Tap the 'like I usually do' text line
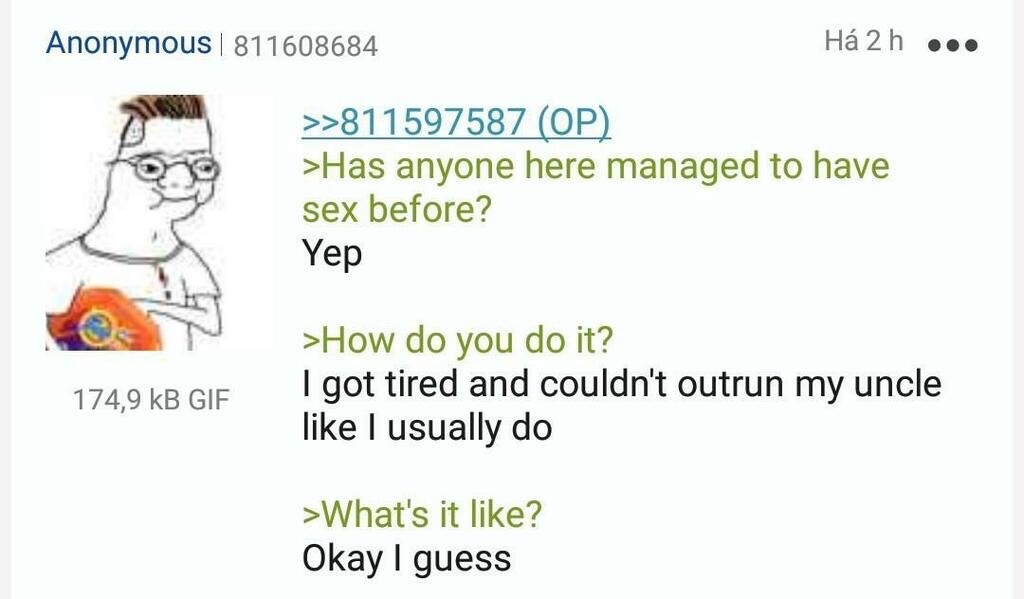 pyautogui.click(x=427, y=429)
